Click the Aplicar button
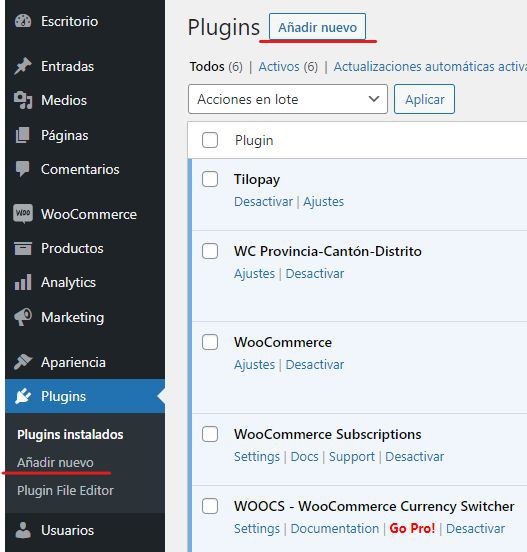Image resolution: width=527 pixels, height=552 pixels. point(424,99)
